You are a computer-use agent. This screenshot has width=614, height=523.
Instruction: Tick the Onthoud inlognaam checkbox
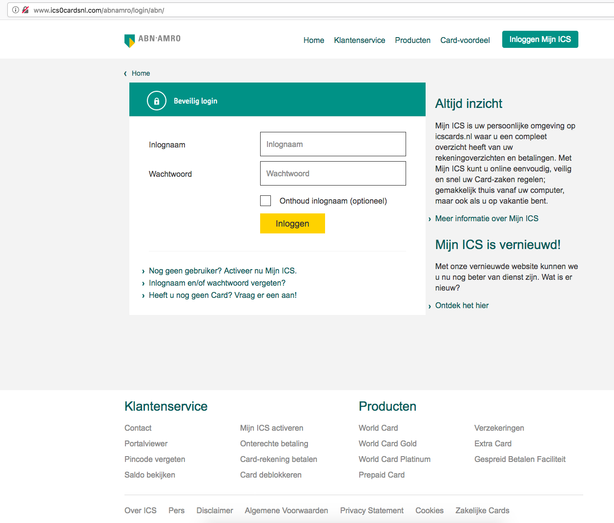click(x=265, y=200)
